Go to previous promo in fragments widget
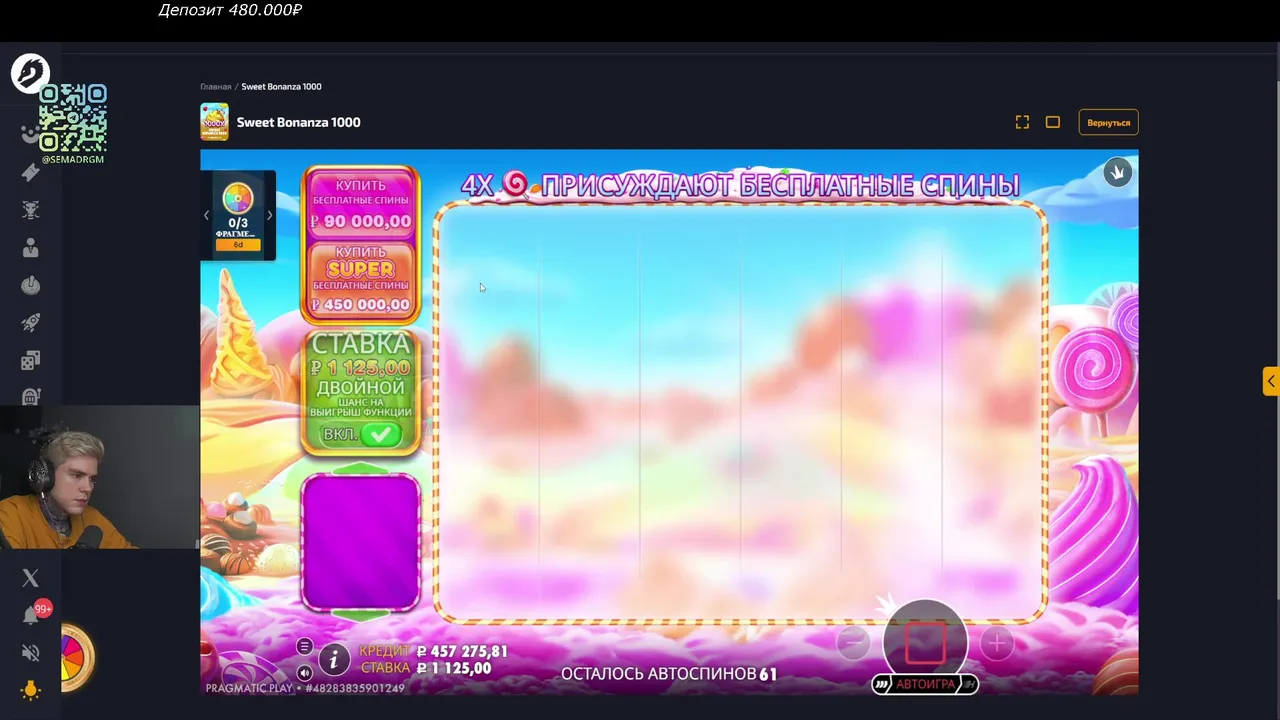The width and height of the screenshot is (1280, 720). tap(206, 216)
